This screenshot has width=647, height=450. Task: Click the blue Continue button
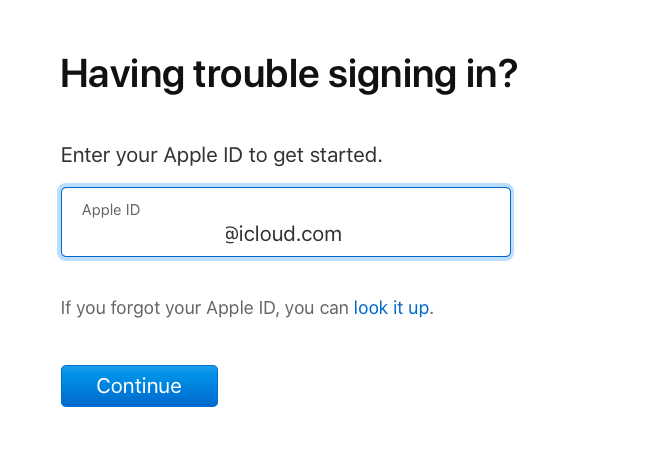pos(139,386)
